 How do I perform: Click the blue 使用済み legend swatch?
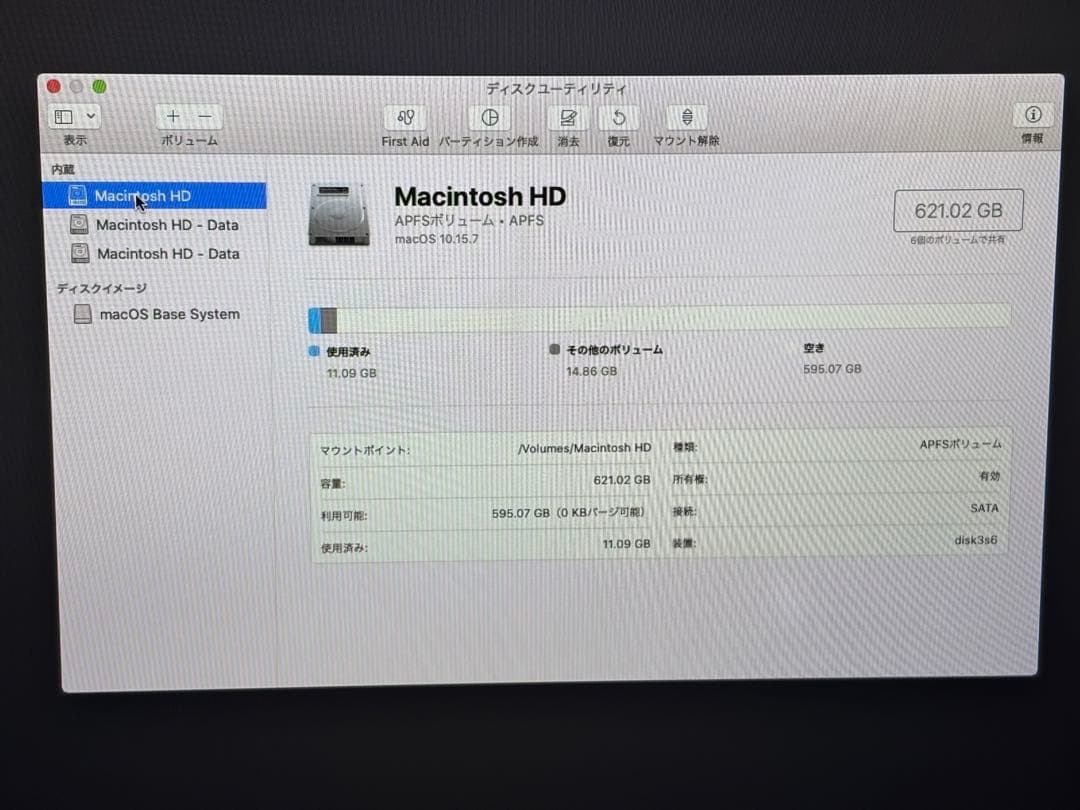[314, 351]
